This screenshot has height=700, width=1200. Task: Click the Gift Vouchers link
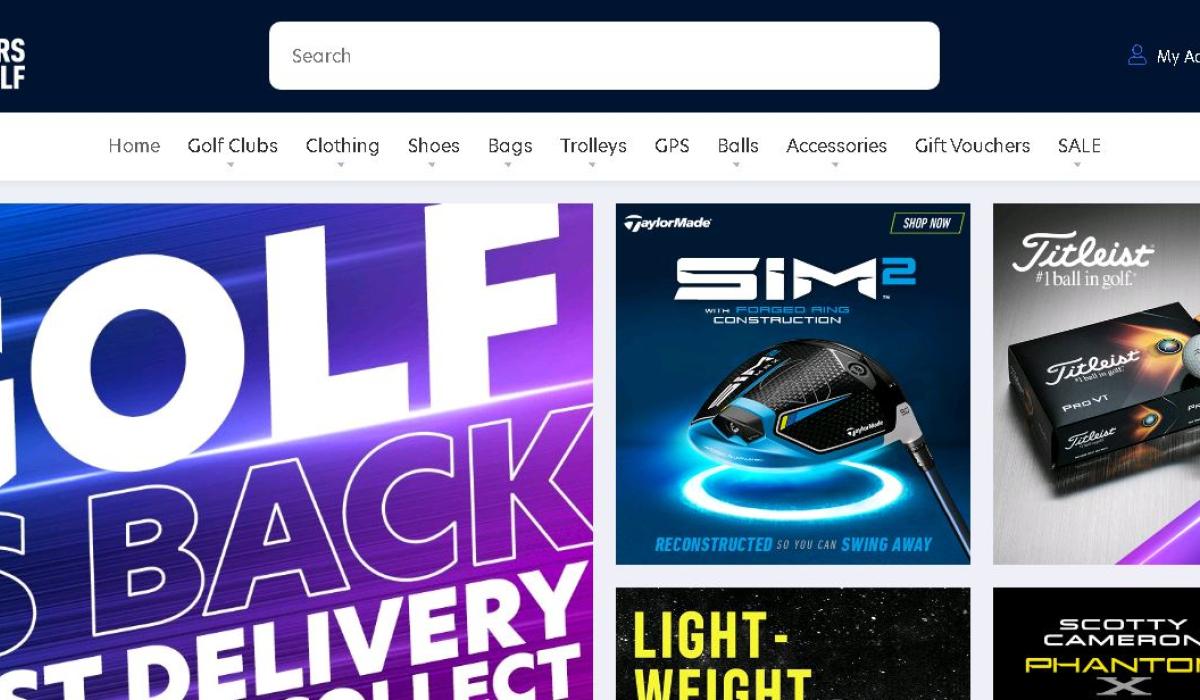[x=972, y=146]
